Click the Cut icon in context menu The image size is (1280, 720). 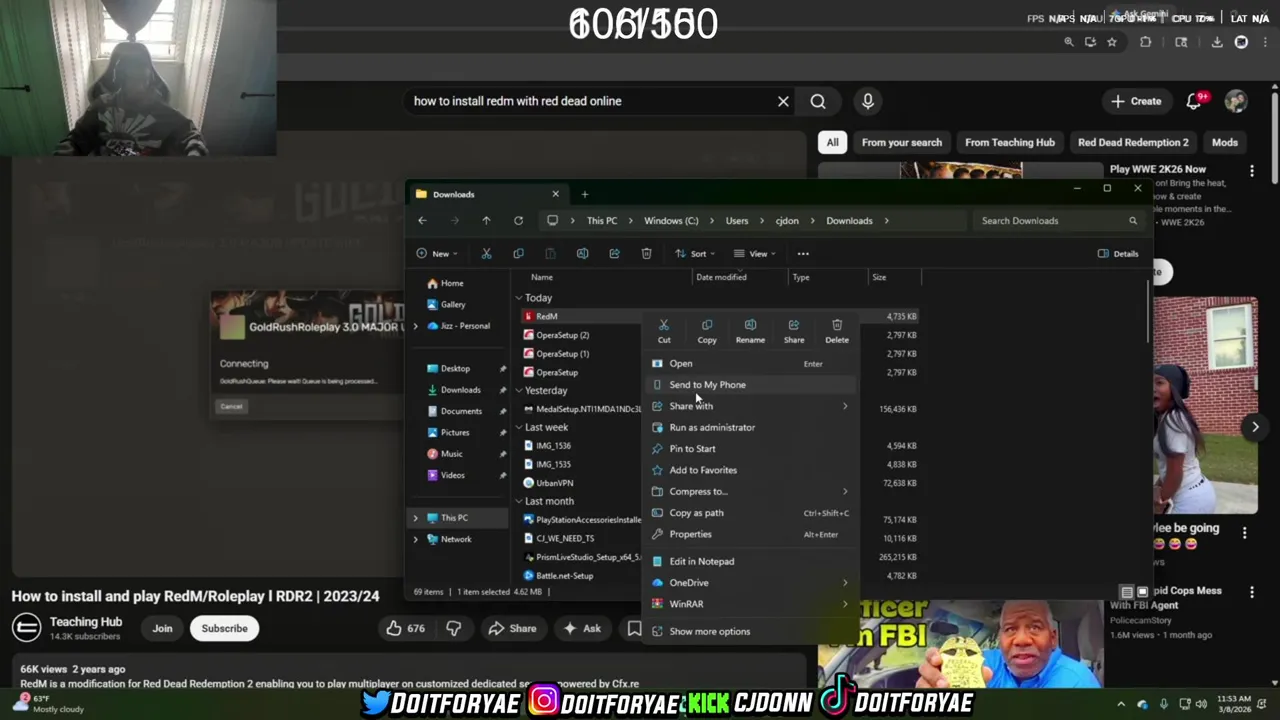click(x=664, y=331)
